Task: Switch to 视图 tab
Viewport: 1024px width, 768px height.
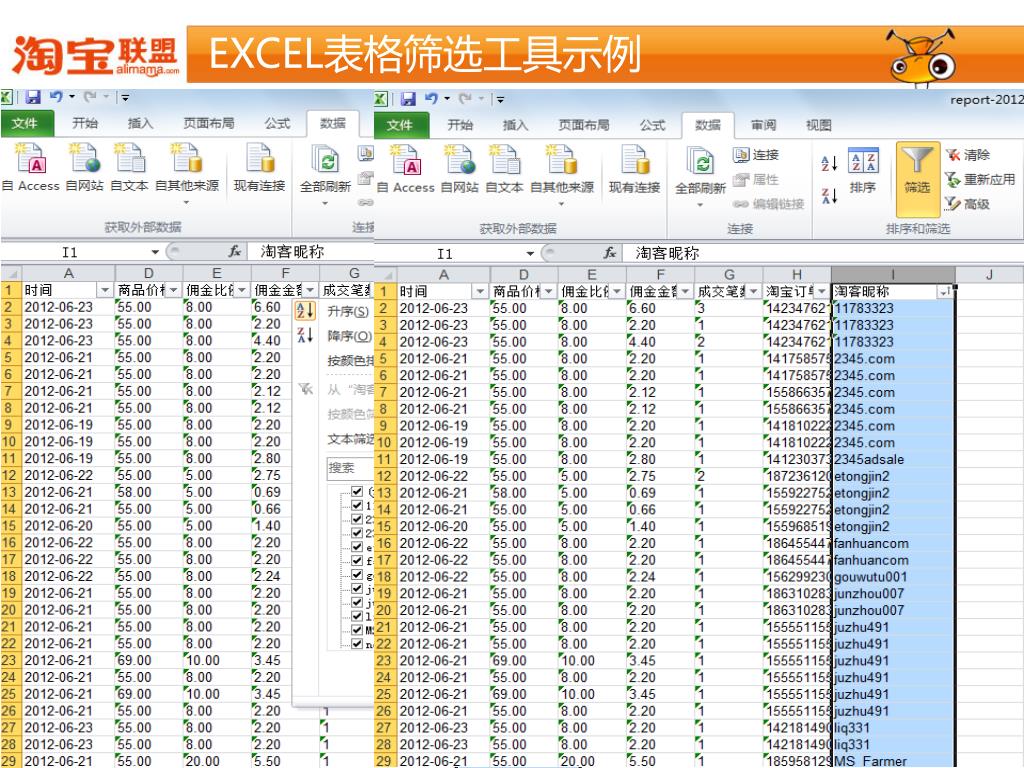Action: click(818, 125)
